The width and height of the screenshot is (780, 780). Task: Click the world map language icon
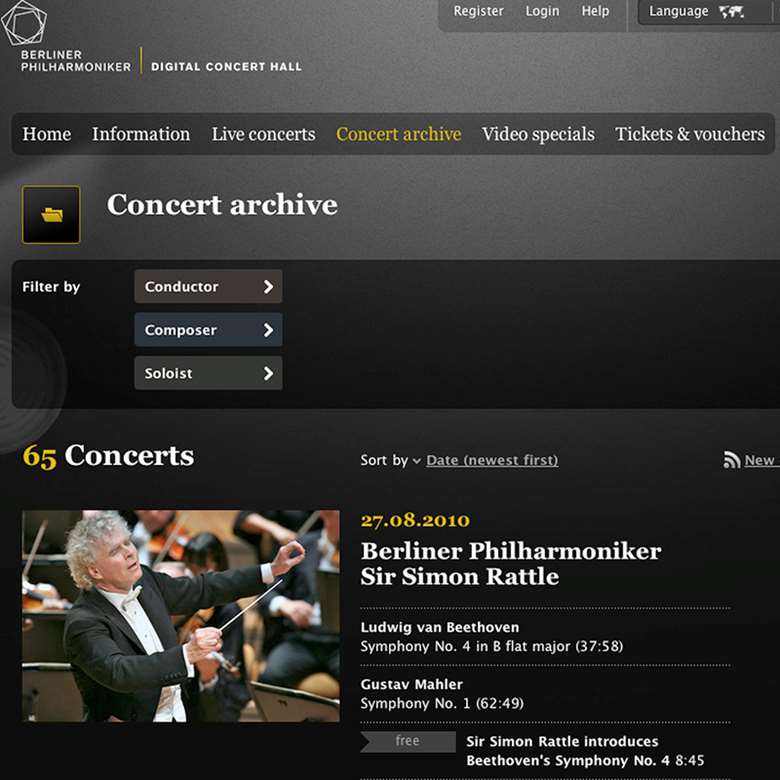[731, 11]
